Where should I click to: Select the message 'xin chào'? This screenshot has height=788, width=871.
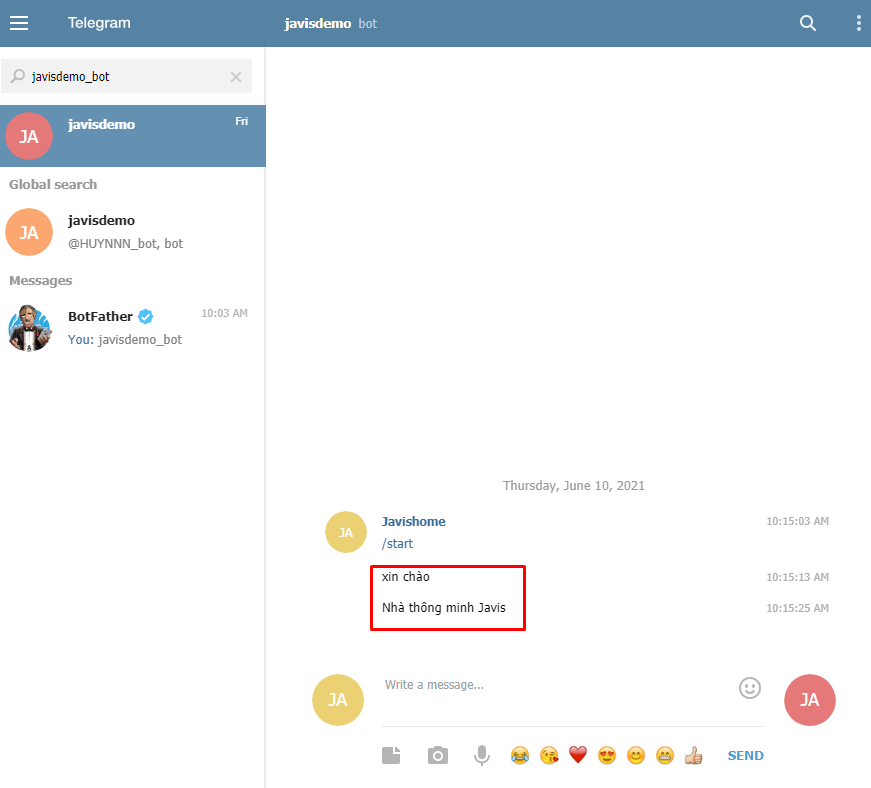coord(406,577)
